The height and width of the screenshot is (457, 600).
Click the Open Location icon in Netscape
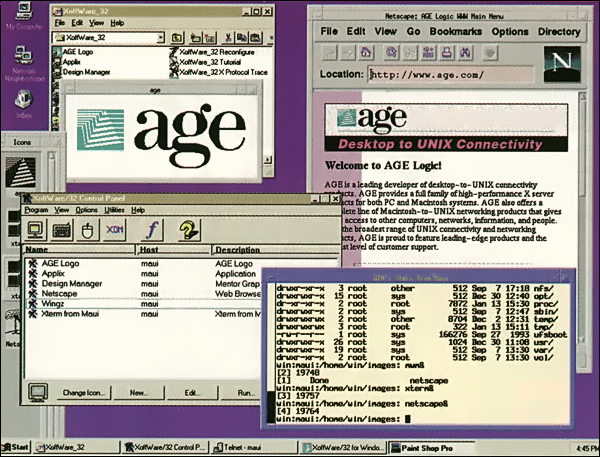tap(428, 53)
